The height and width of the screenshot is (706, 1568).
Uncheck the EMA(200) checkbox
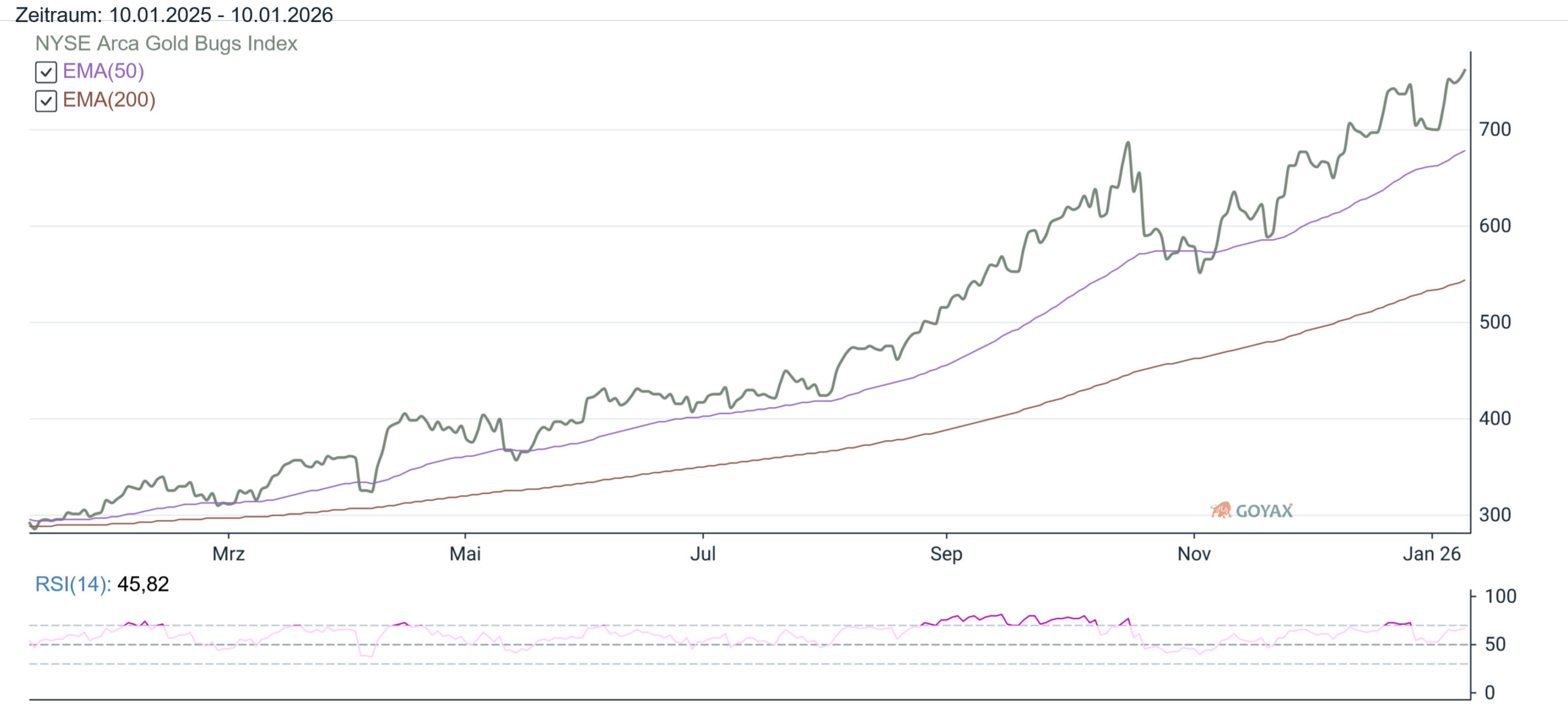click(x=46, y=101)
